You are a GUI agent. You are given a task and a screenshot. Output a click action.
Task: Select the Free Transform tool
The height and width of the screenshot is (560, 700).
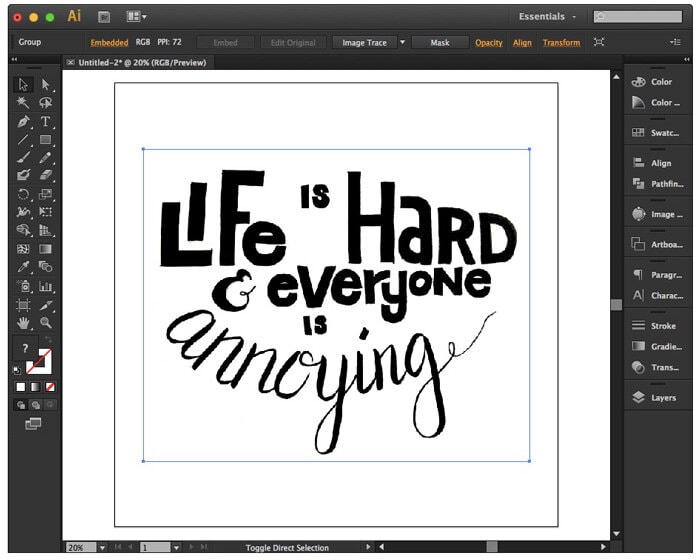click(45, 212)
